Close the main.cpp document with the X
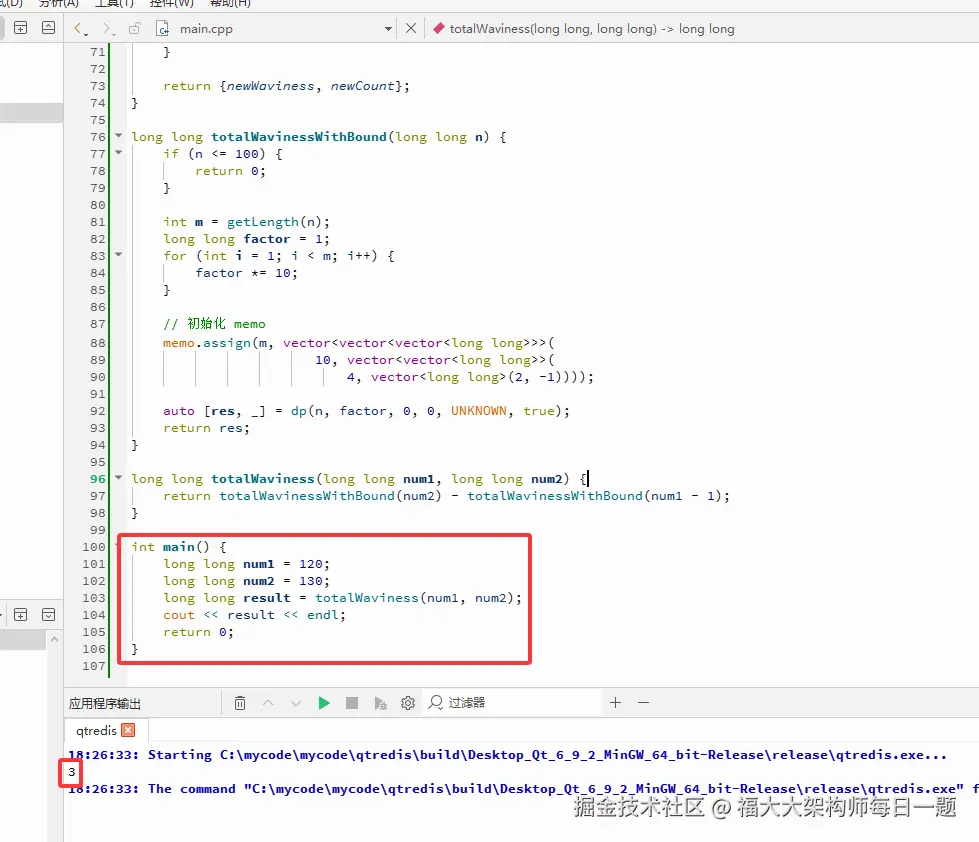 411,28
